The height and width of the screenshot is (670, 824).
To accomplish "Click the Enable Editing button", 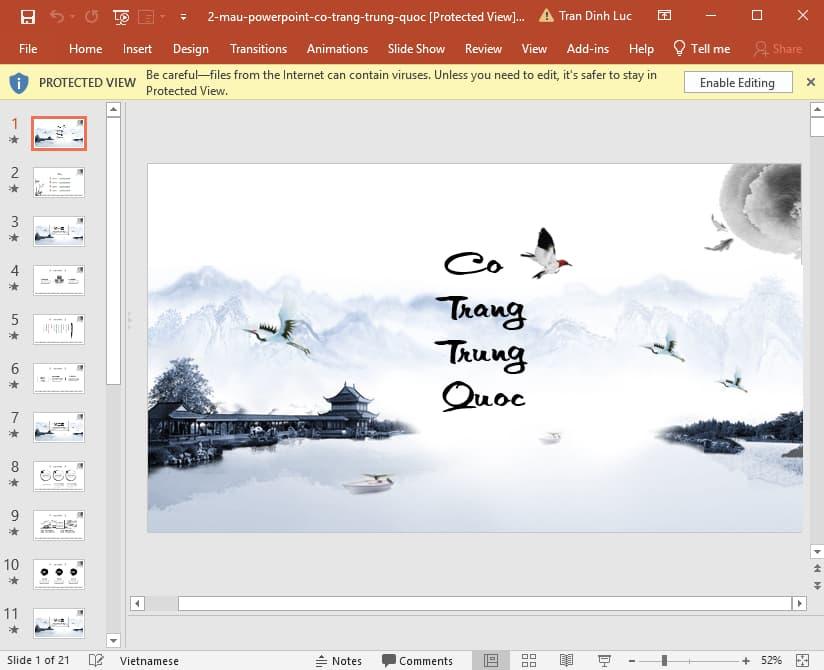I will [x=737, y=82].
